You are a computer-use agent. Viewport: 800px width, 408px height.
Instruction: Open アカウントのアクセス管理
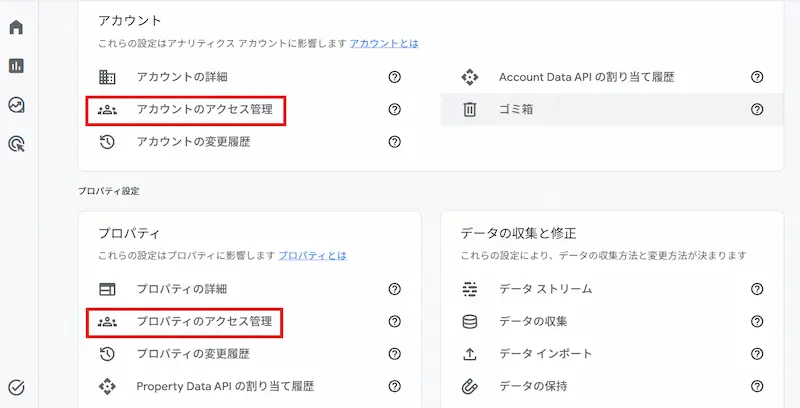pos(205,109)
